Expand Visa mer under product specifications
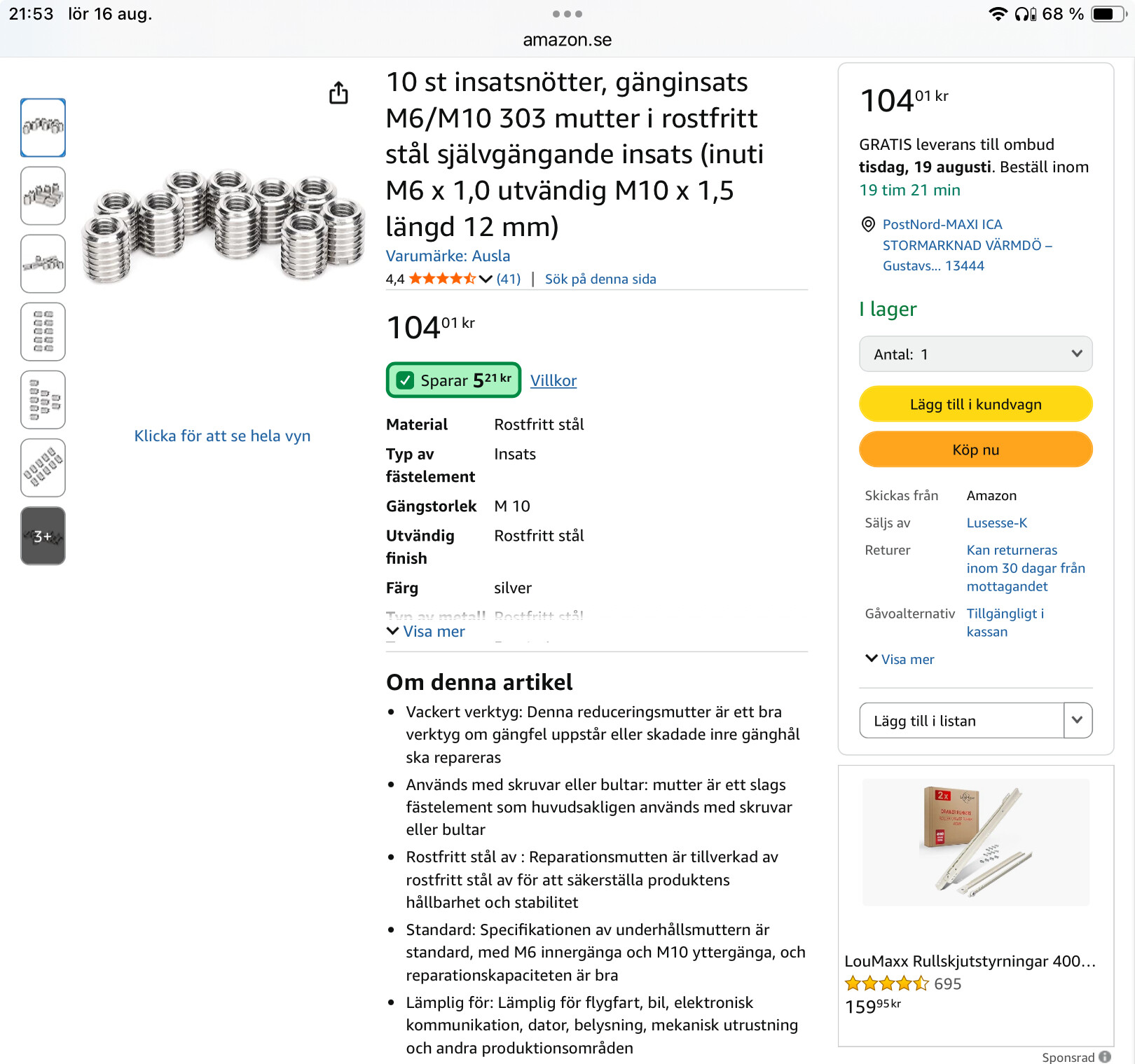This screenshot has height=1064, width=1135. coord(426,631)
